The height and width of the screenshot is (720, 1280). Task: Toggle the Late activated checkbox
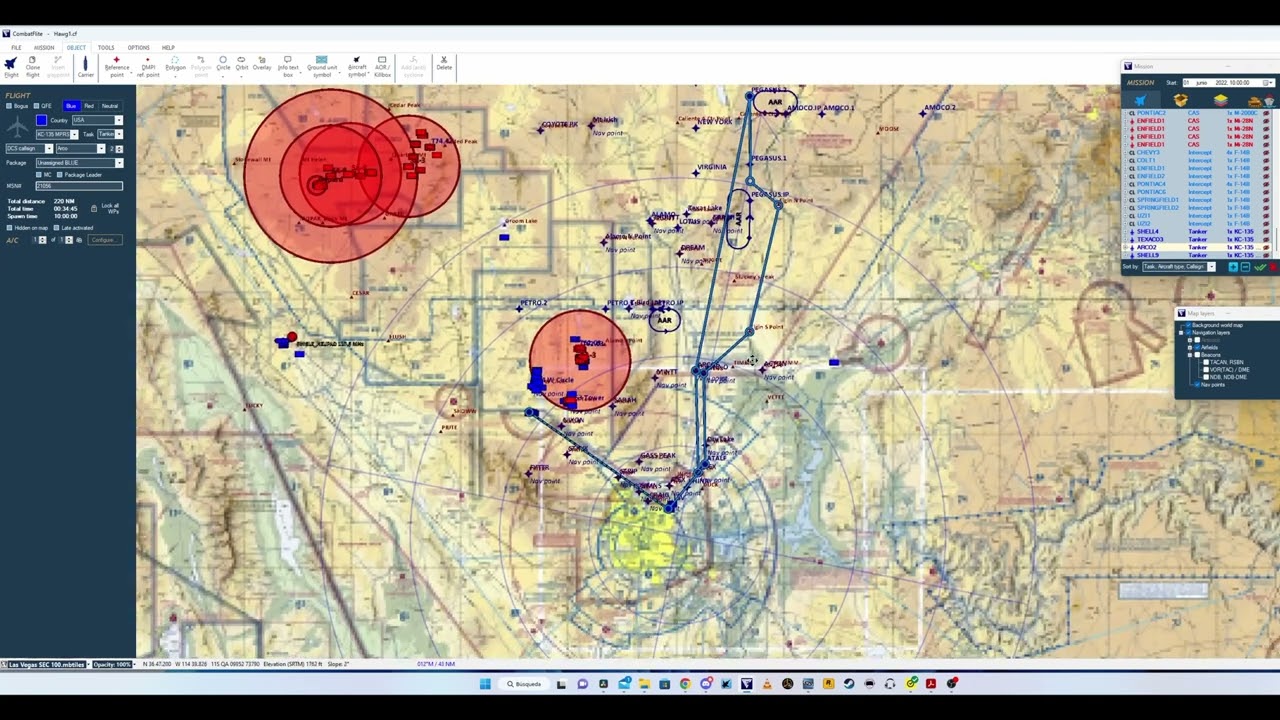(x=57, y=228)
